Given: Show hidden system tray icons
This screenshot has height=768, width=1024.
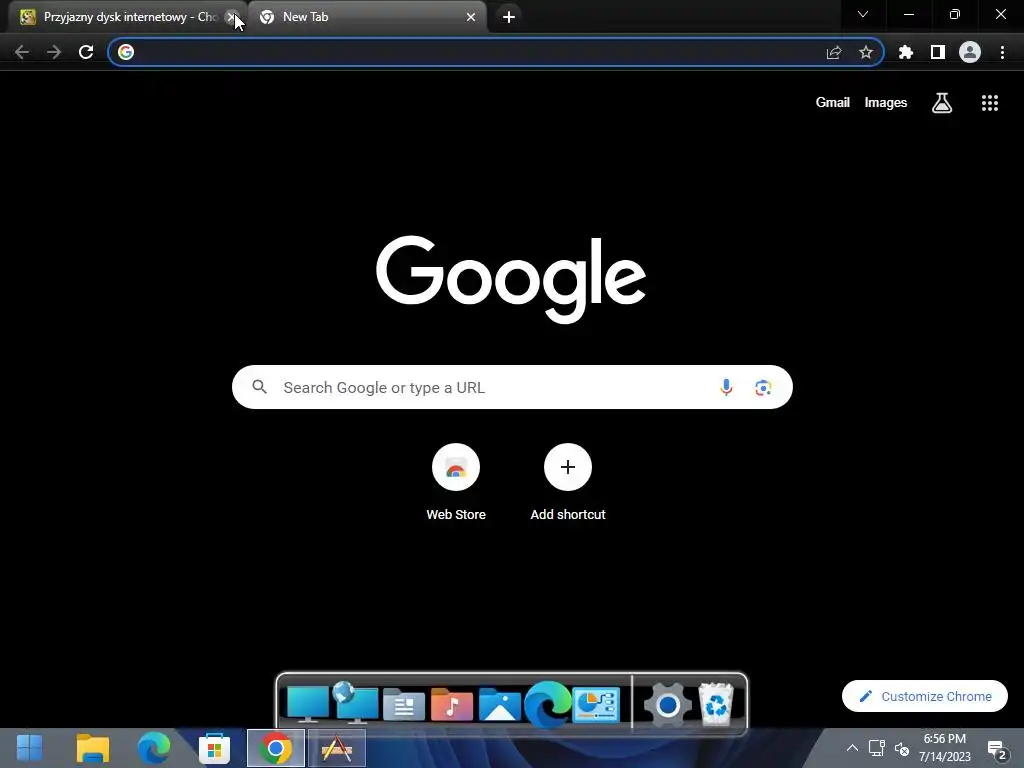Looking at the screenshot, I should click(852, 748).
